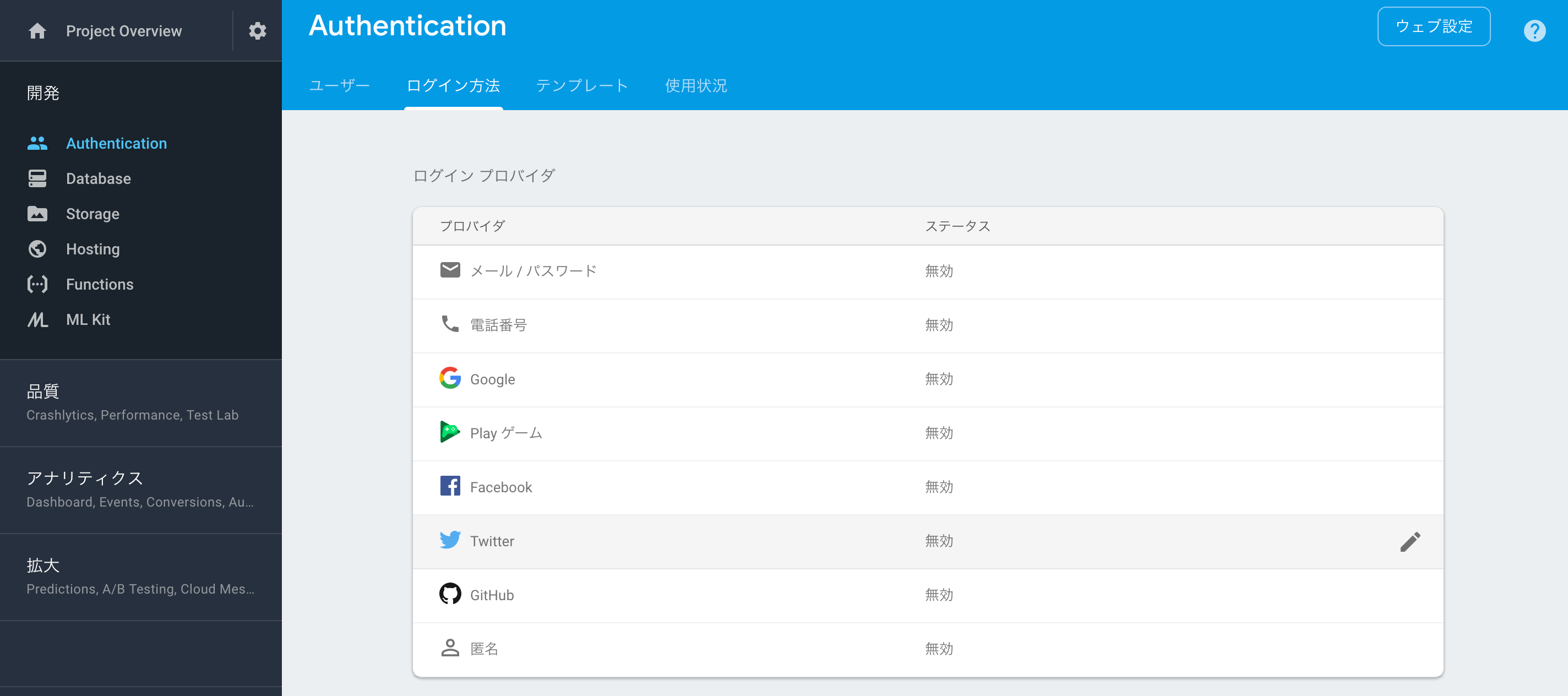Viewport: 1568px width, 696px height.
Task: Click the 無効 status for Google
Action: point(939,379)
